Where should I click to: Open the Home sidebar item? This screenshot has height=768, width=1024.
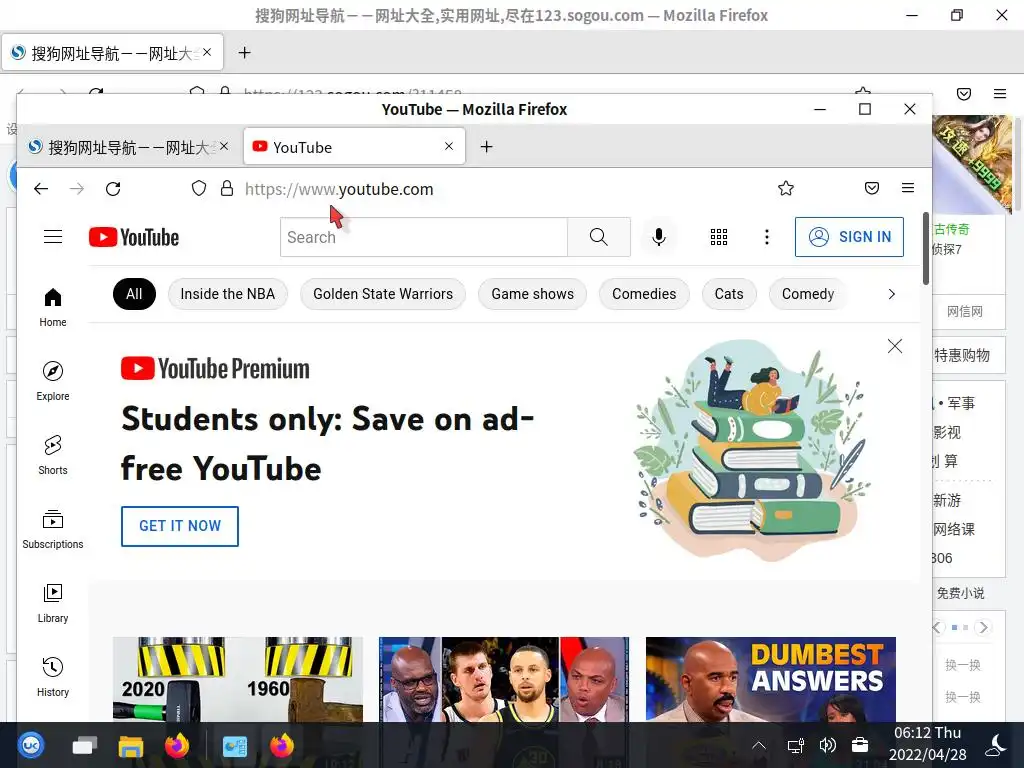[x=53, y=308]
